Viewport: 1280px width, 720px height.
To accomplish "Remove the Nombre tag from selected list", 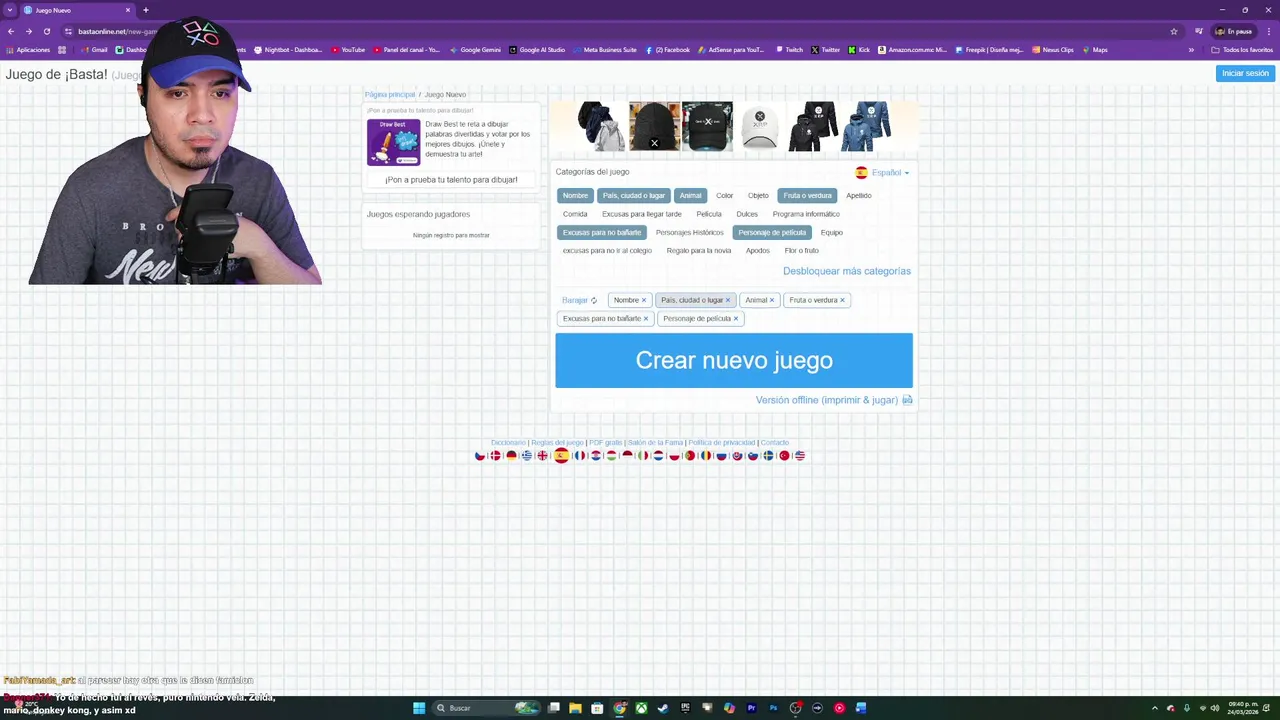I will 643,300.
